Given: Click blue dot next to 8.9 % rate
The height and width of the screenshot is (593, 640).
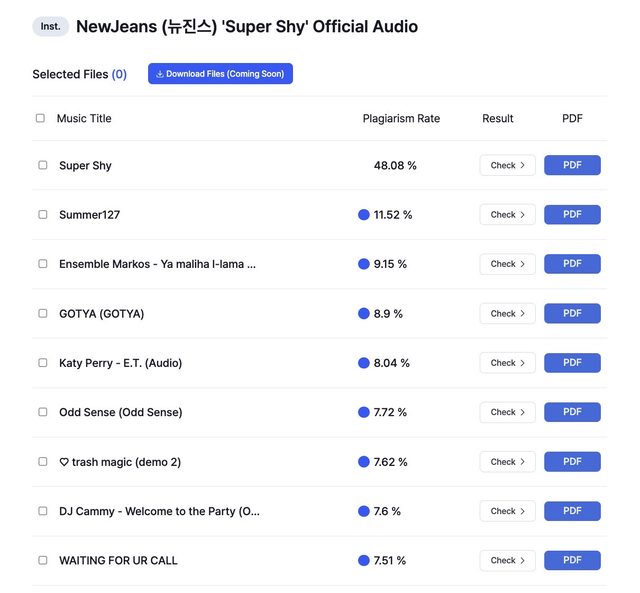Looking at the screenshot, I should [x=364, y=314].
